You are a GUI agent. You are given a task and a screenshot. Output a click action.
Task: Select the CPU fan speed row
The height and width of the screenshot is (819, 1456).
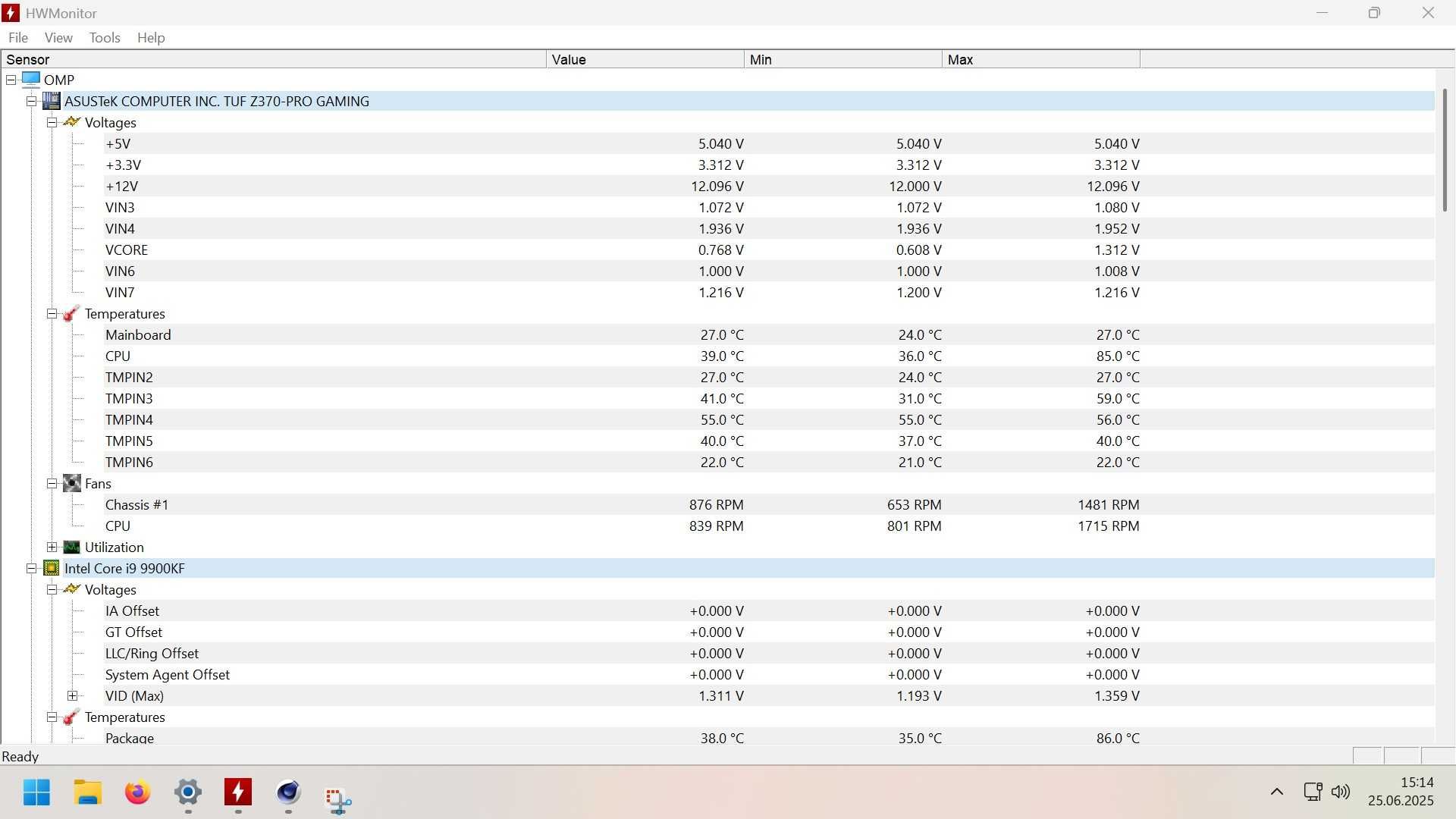point(769,526)
